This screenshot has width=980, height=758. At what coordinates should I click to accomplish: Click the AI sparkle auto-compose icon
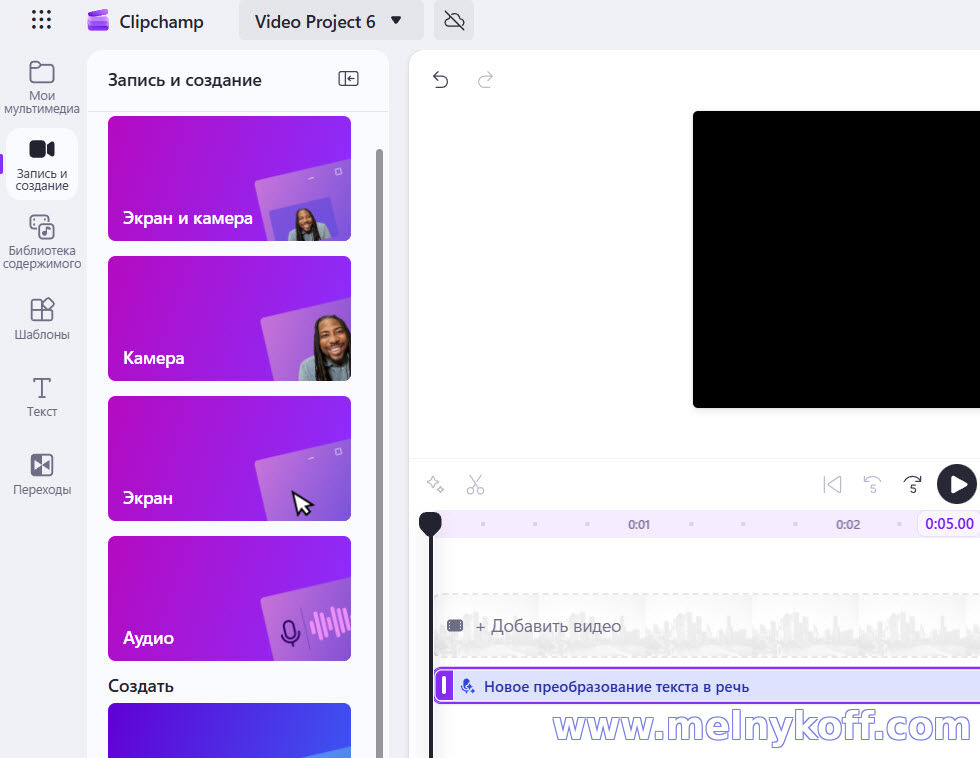pos(435,485)
